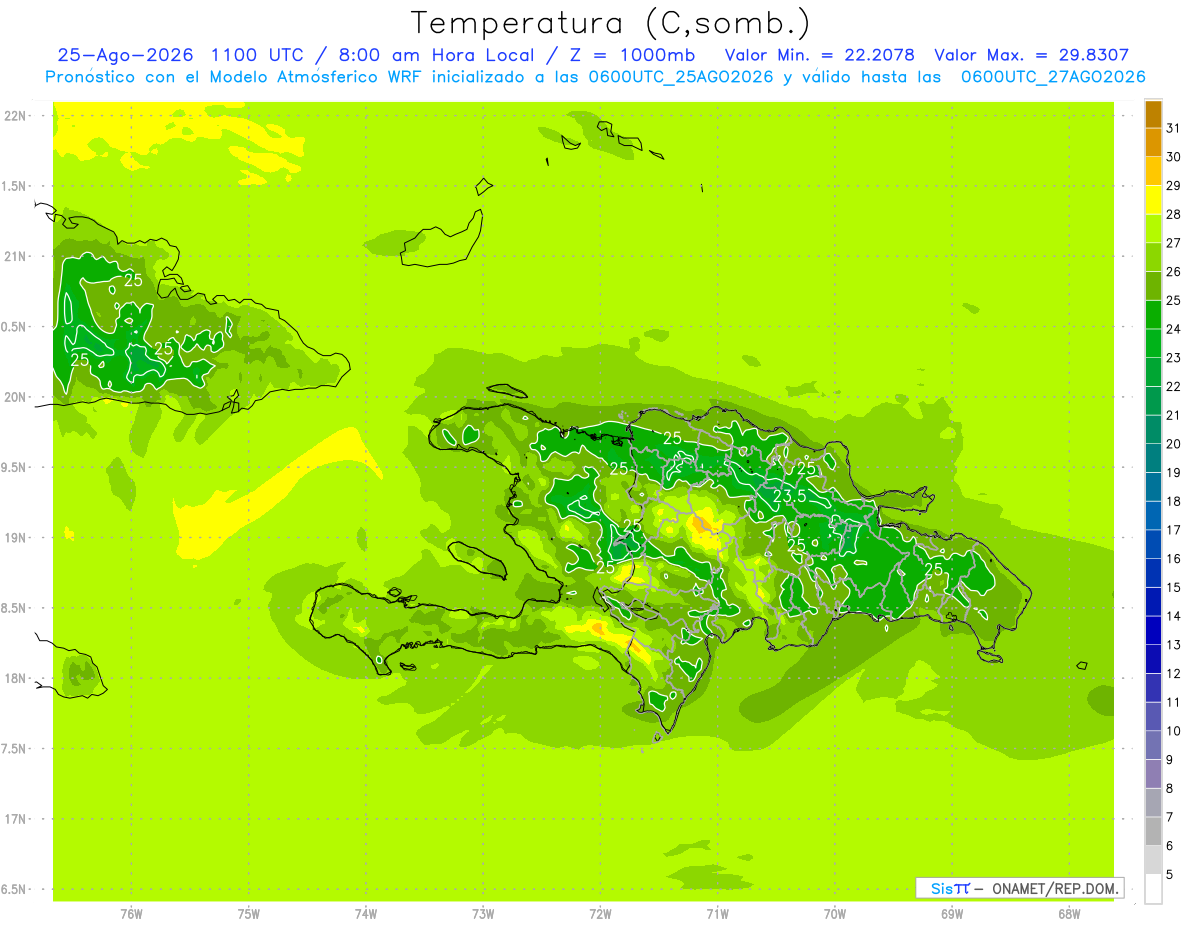Screen dimensions: 1200x927
Task: Click the "Temperatura (C,somb.)" map title
Action: point(611,23)
